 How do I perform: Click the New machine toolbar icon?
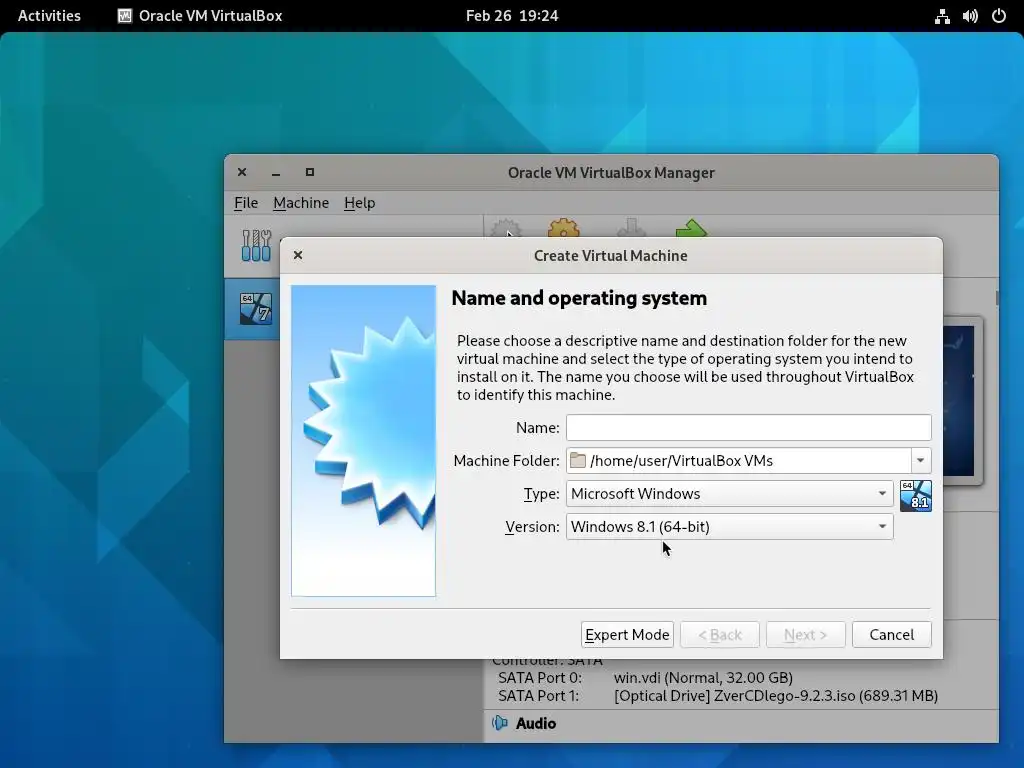506,228
